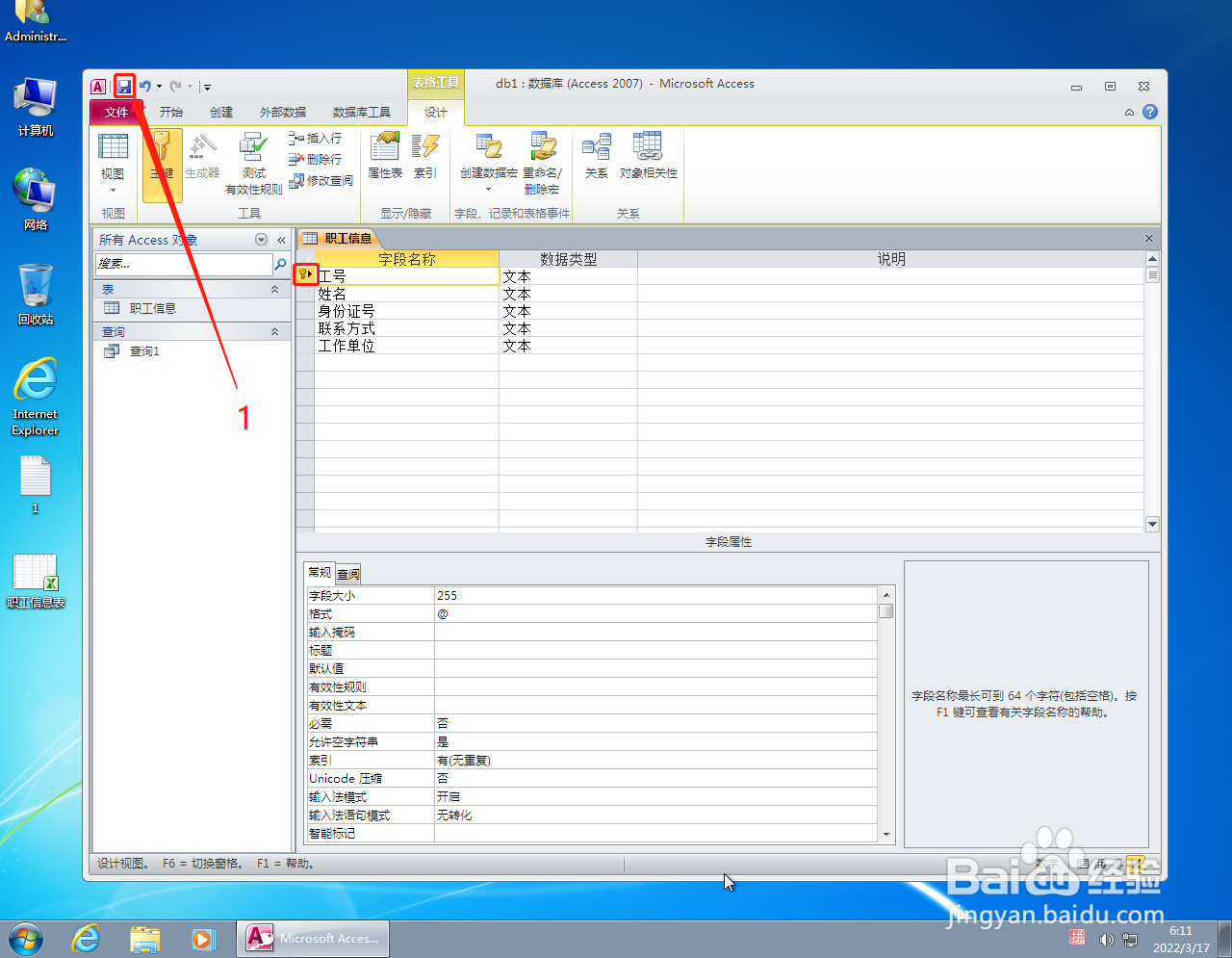
Task: Click the 字段大小 value 255
Action: point(655,596)
